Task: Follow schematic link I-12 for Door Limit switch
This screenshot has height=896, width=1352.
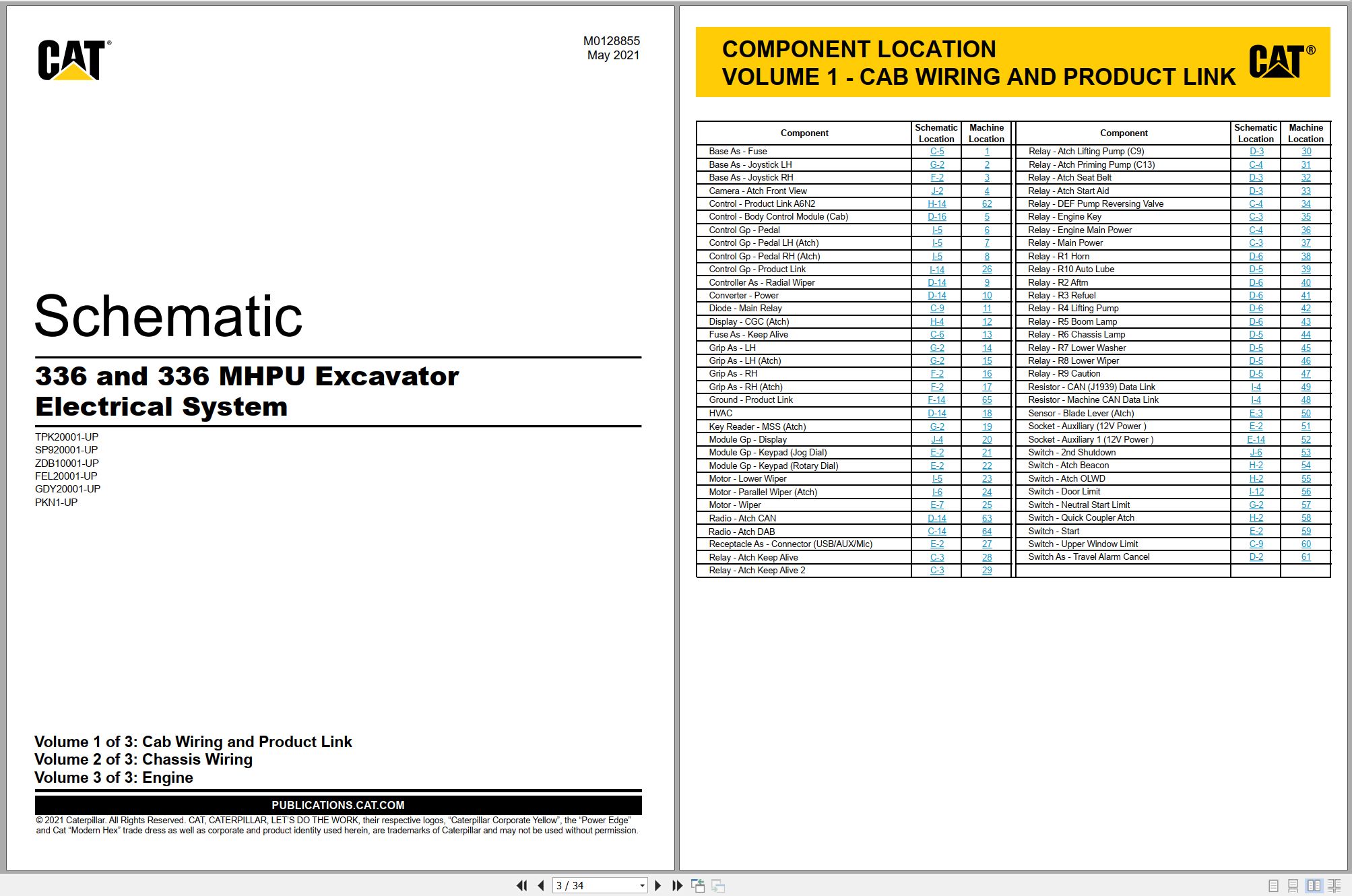Action: [1256, 492]
